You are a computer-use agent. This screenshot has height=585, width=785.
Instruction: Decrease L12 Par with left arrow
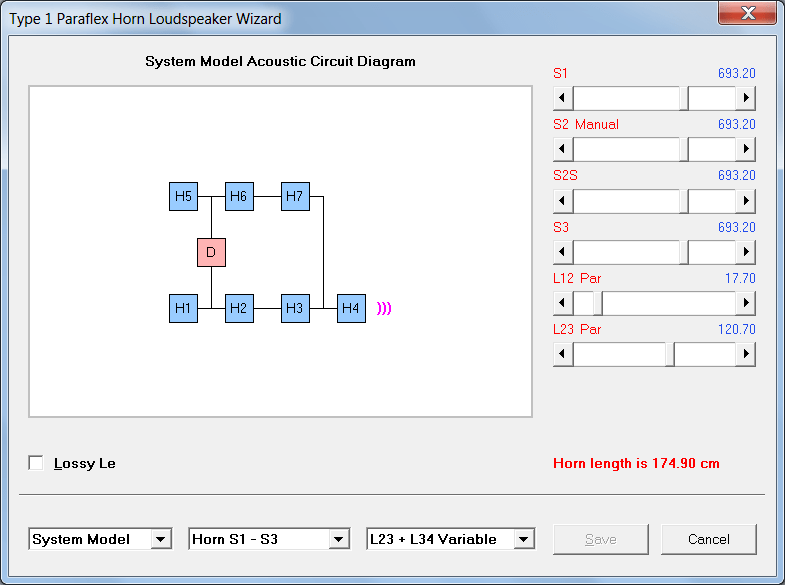tap(563, 303)
